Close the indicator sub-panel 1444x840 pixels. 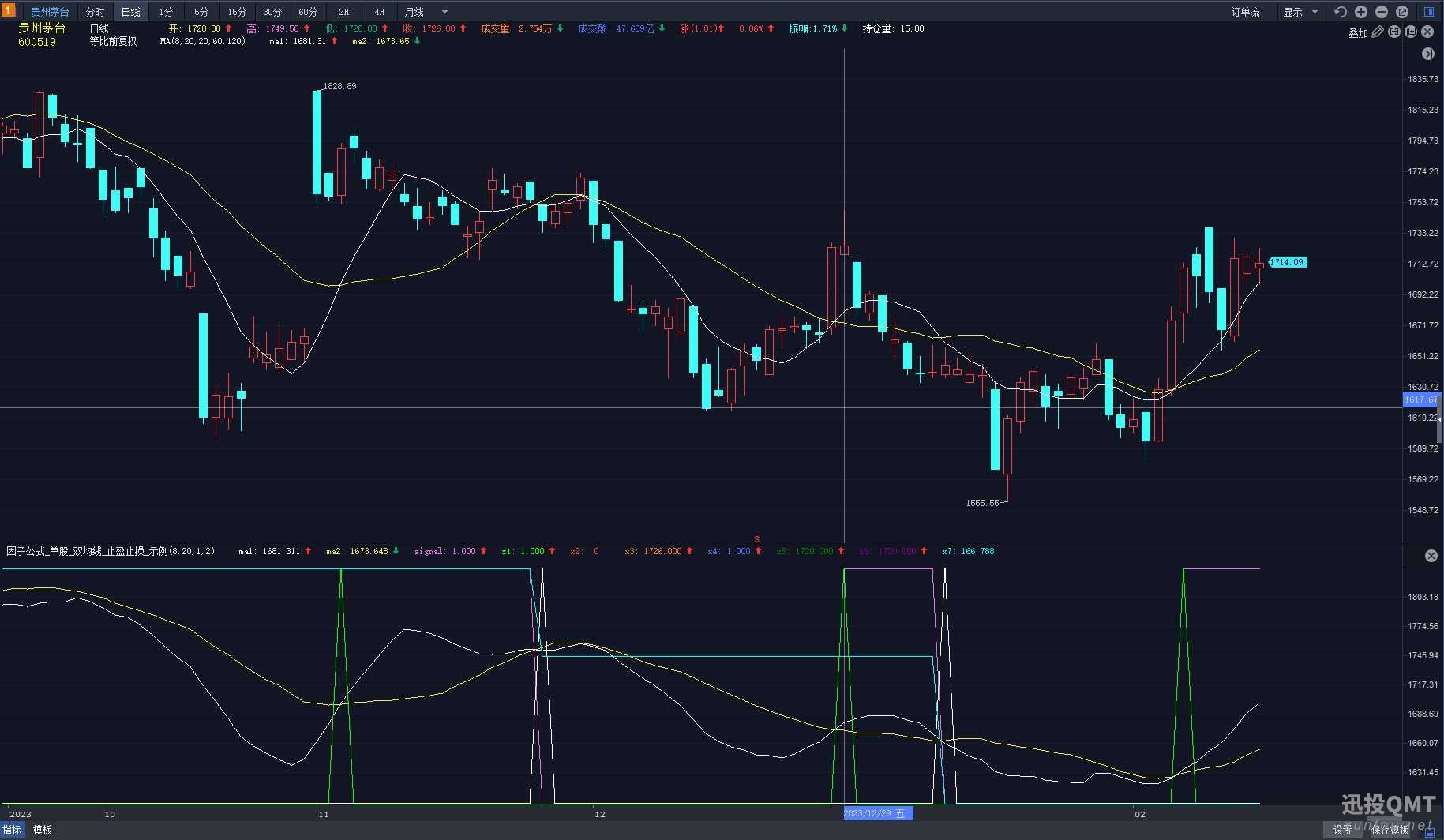pyautogui.click(x=1431, y=556)
